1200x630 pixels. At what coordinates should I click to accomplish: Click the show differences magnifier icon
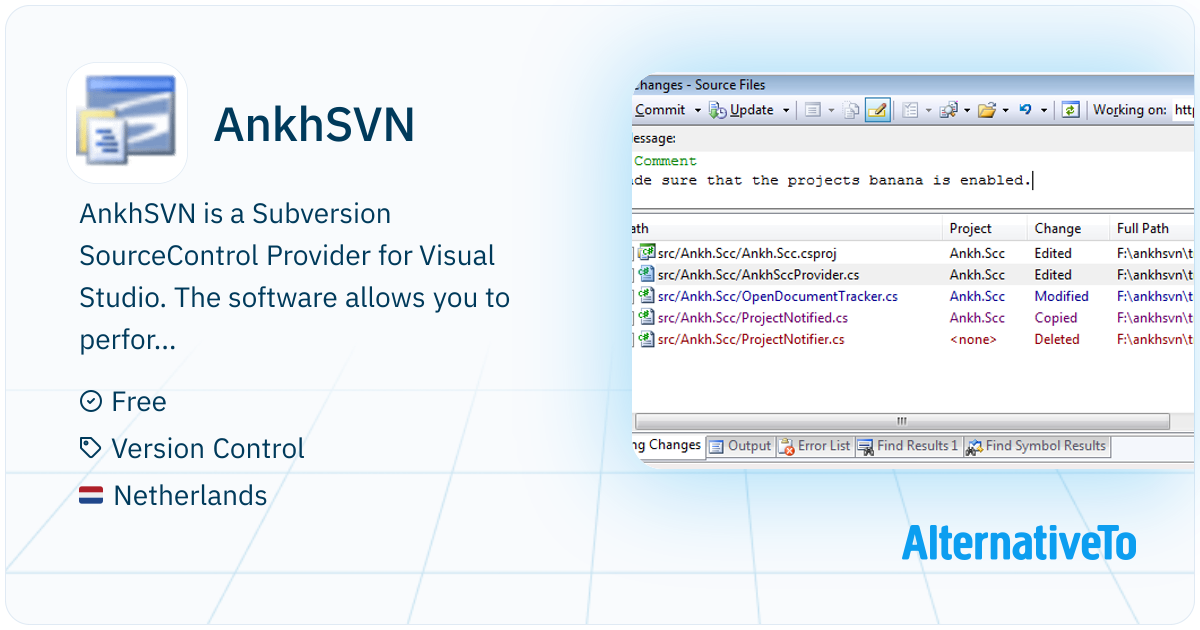point(949,111)
